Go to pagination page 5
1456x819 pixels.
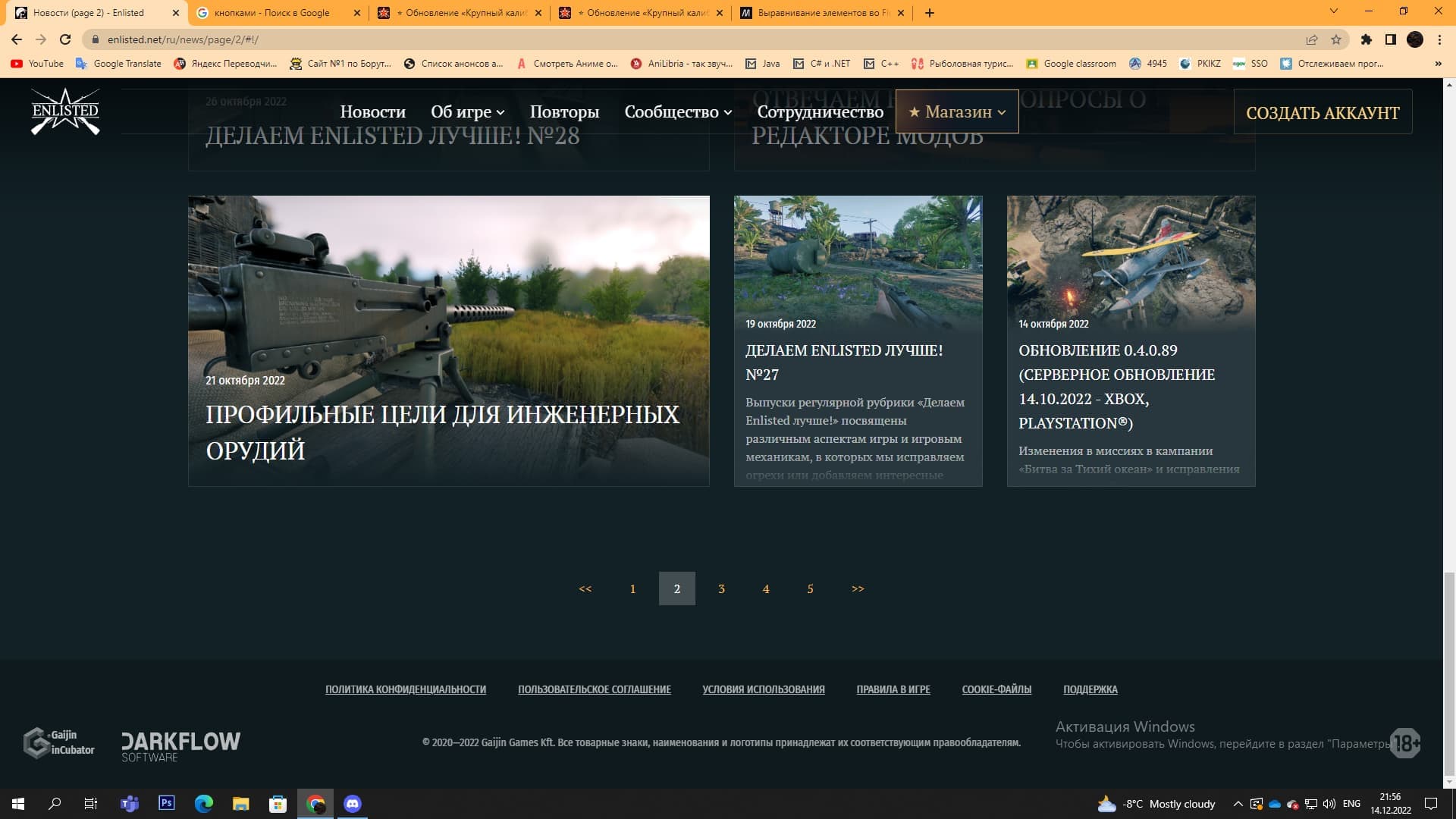pos(810,588)
